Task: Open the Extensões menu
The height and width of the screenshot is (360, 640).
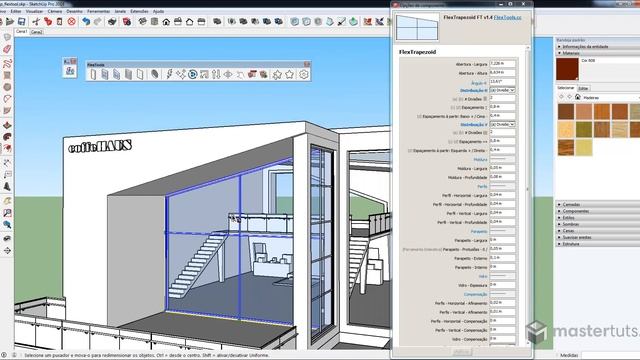Action: (139, 11)
